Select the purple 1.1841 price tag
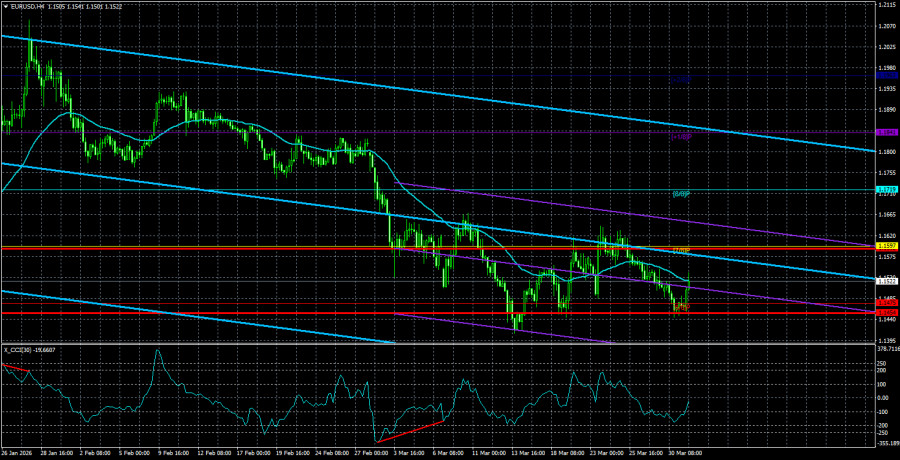This screenshot has width=900, height=460. coord(885,132)
